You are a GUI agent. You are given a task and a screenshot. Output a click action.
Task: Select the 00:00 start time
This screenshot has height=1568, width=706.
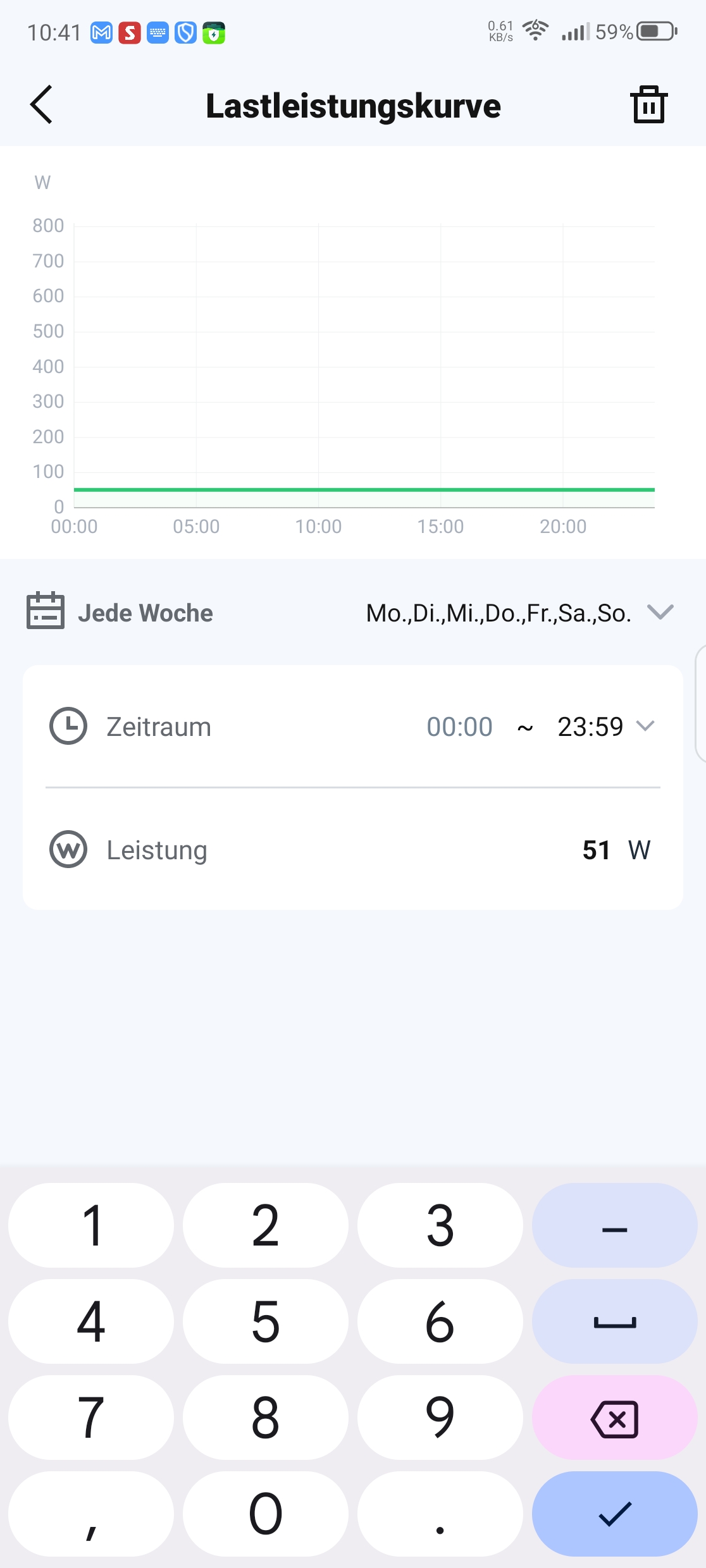(x=459, y=726)
